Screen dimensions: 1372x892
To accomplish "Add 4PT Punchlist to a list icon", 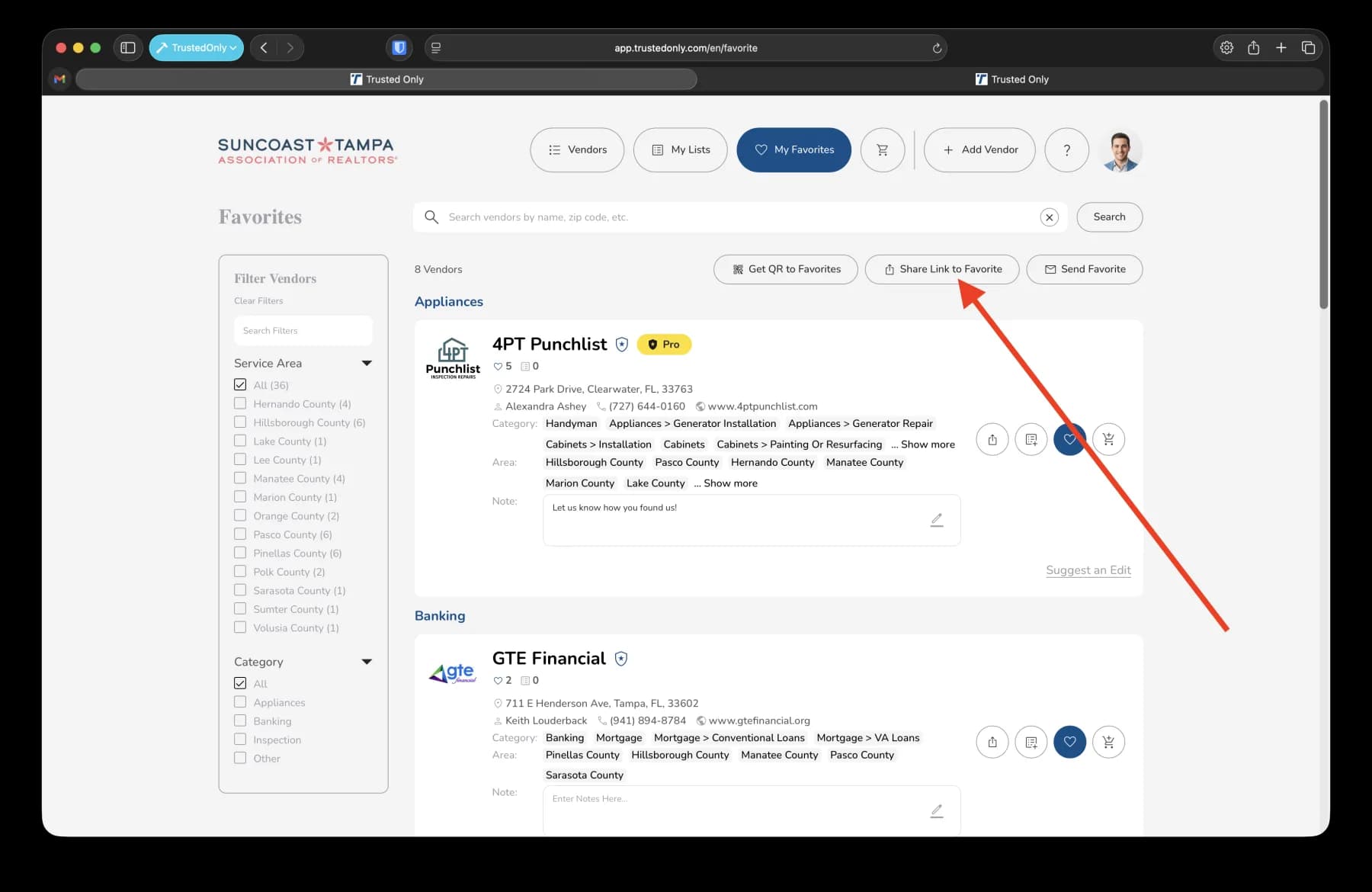I will 1031,439.
